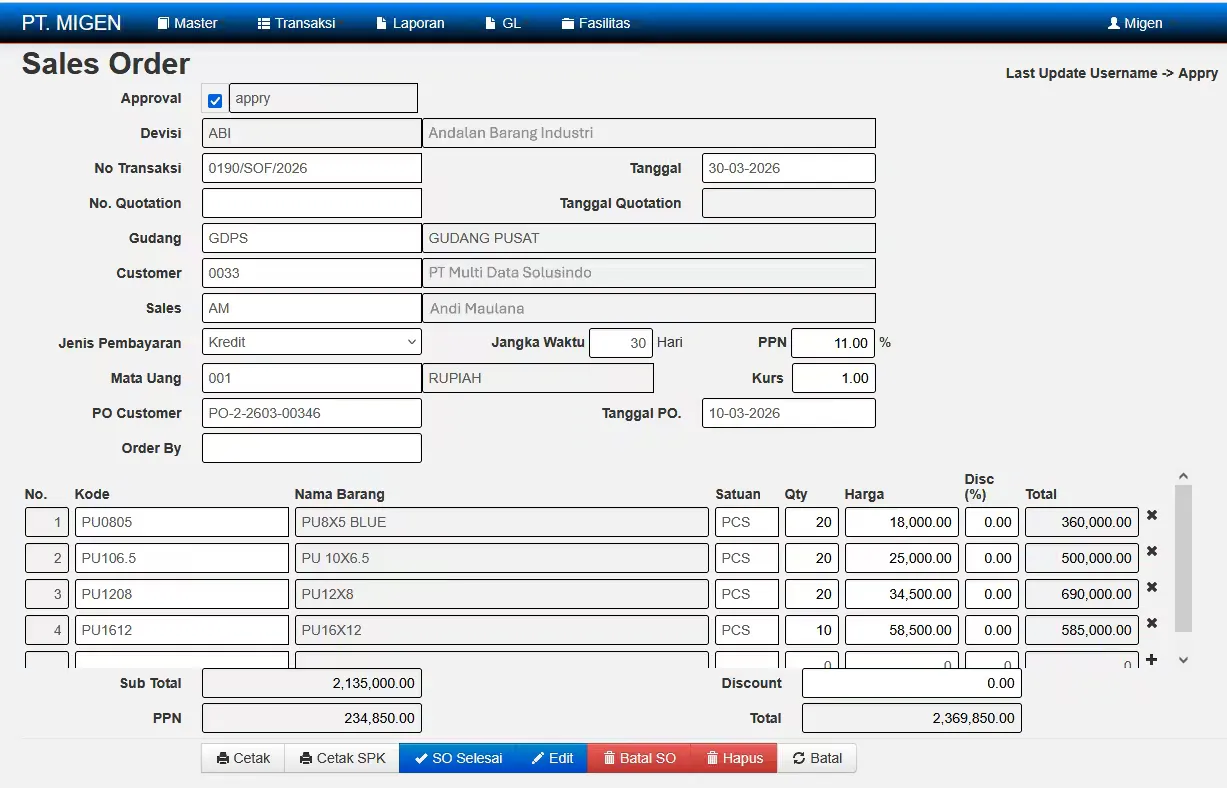This screenshot has width=1227, height=788.
Task: Click the item list scroll down arrow
Action: pyautogui.click(x=1183, y=660)
